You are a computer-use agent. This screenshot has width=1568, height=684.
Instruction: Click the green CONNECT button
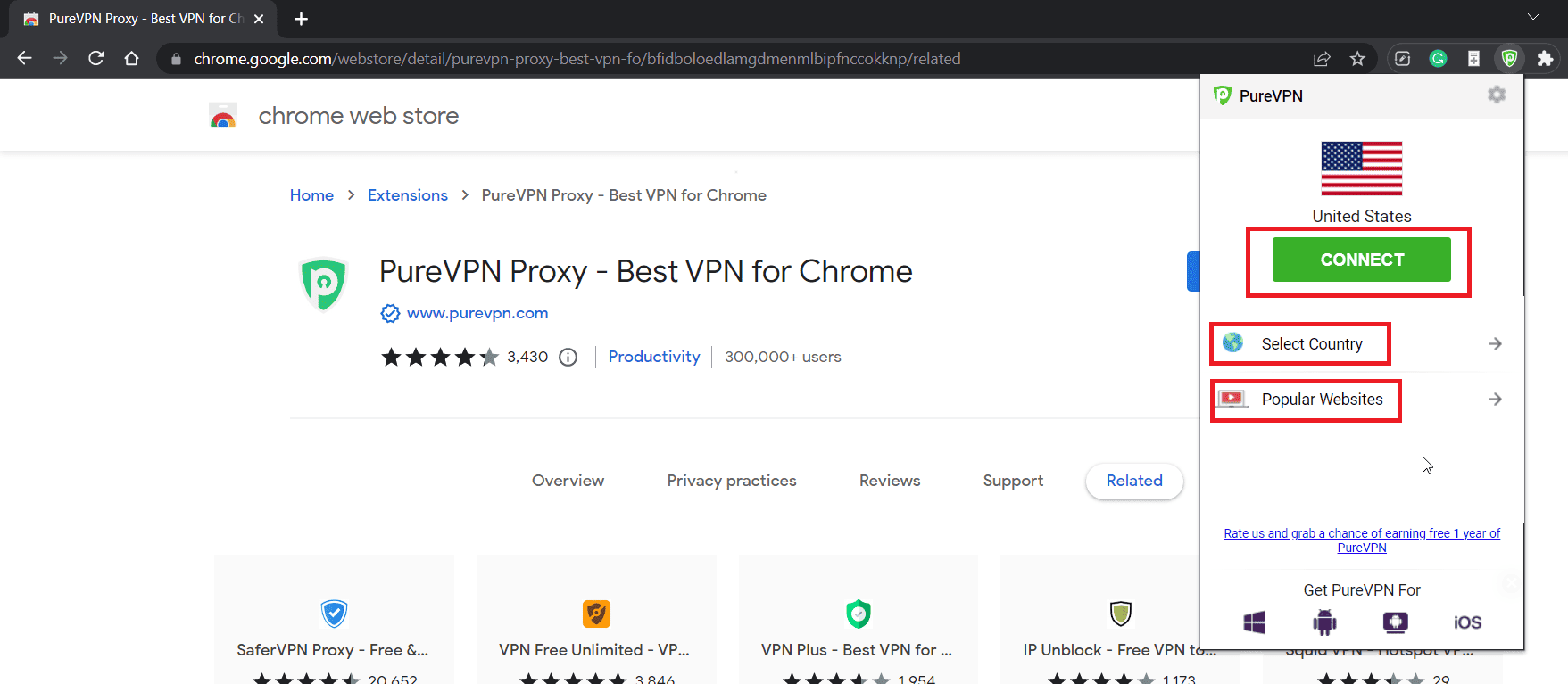[x=1362, y=260]
